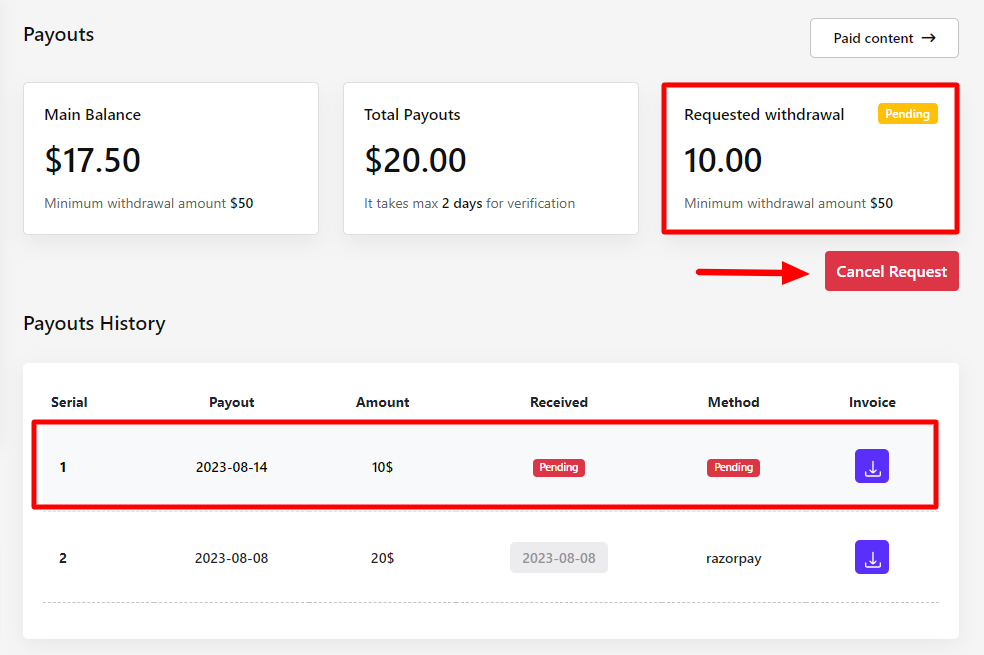The image size is (984, 655).
Task: Download invoice for the razorpay payout
Action: point(871,558)
